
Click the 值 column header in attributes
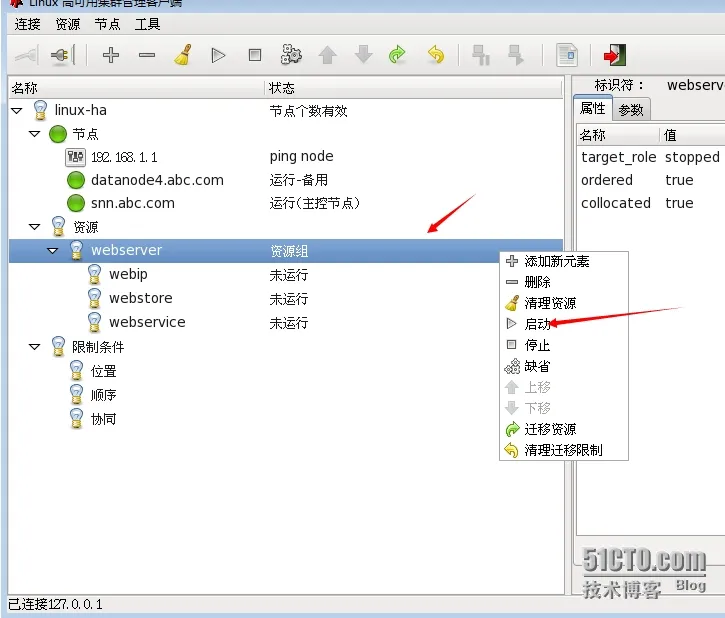click(670, 135)
